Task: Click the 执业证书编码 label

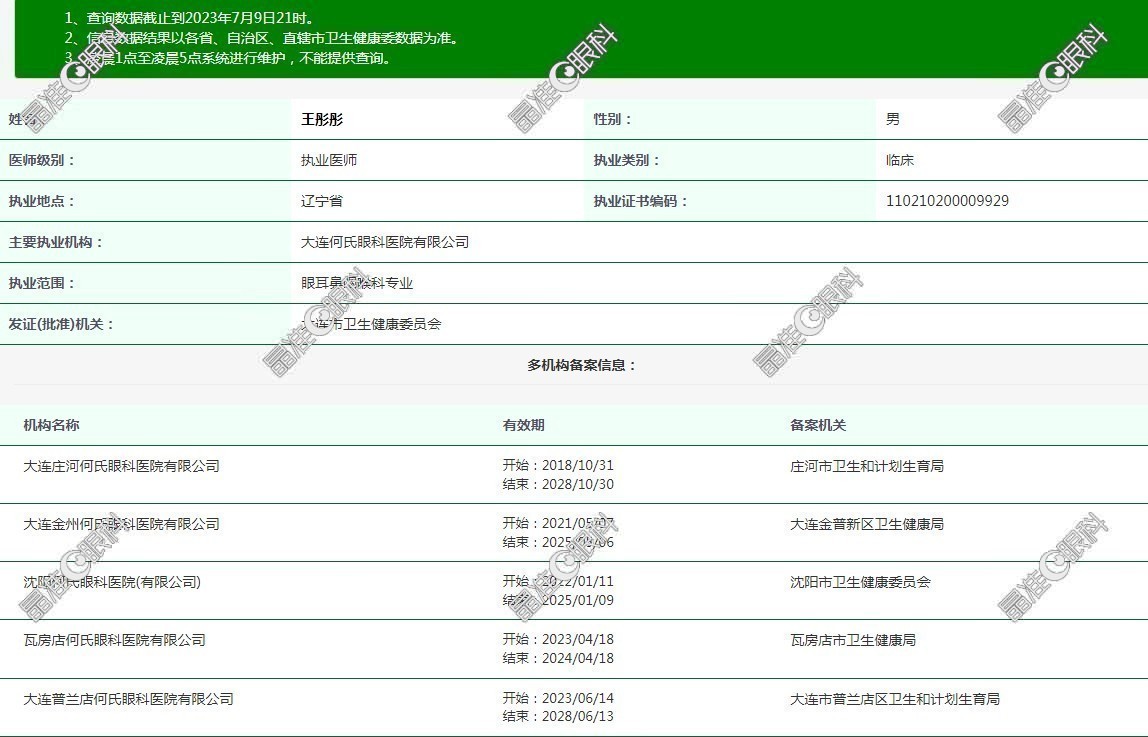Action: pyautogui.click(x=640, y=201)
